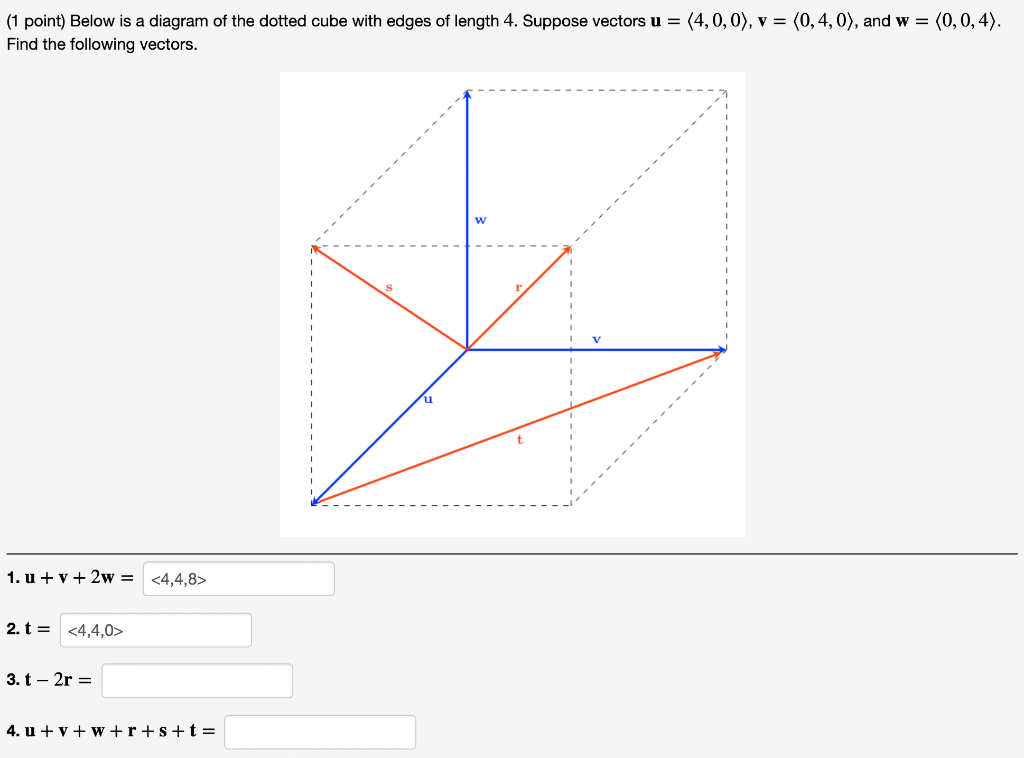This screenshot has width=1024, height=758.
Task: Click the label 1. u + v + 2w
Action: (65, 577)
